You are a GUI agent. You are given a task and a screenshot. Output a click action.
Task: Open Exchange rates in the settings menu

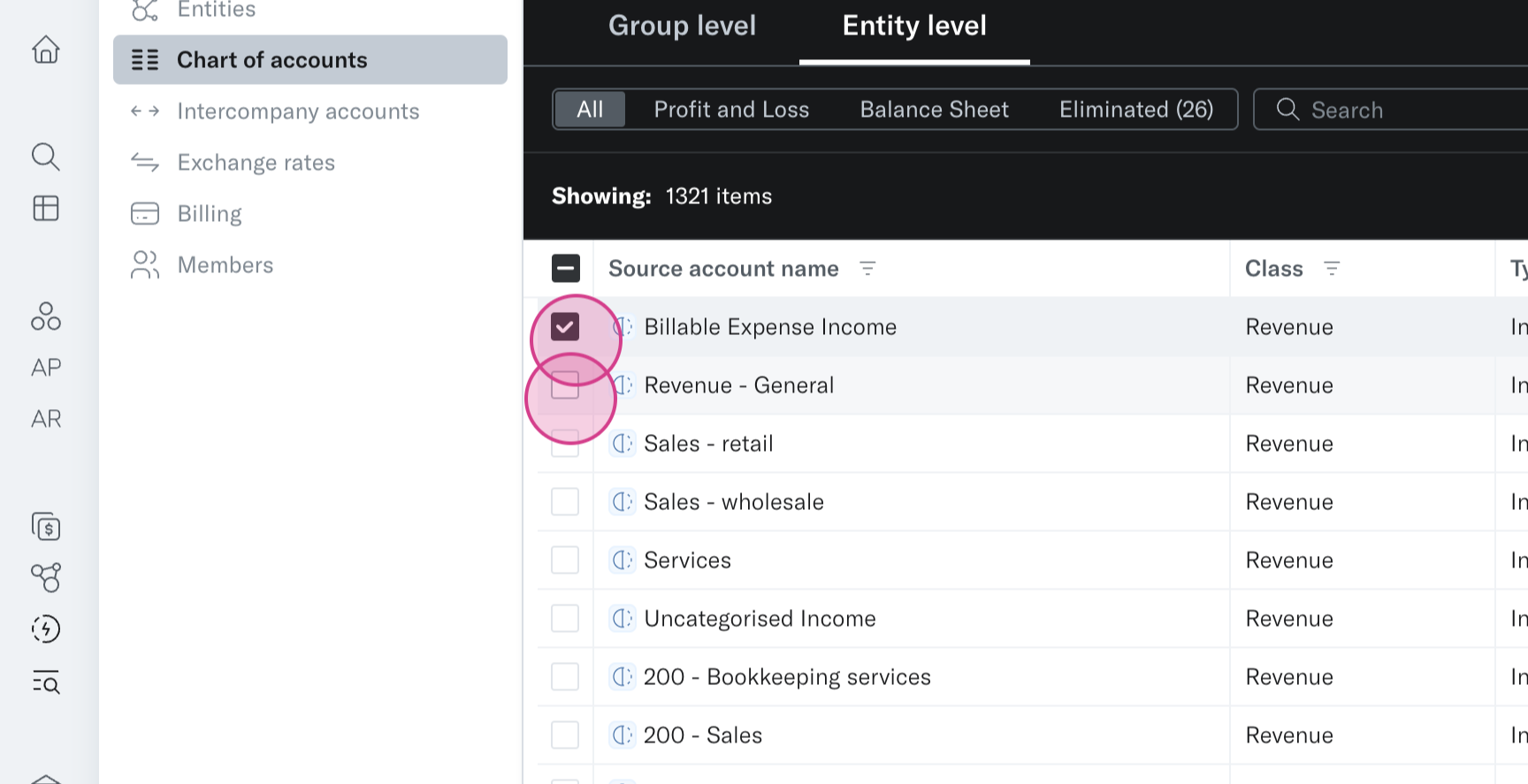[x=256, y=163]
